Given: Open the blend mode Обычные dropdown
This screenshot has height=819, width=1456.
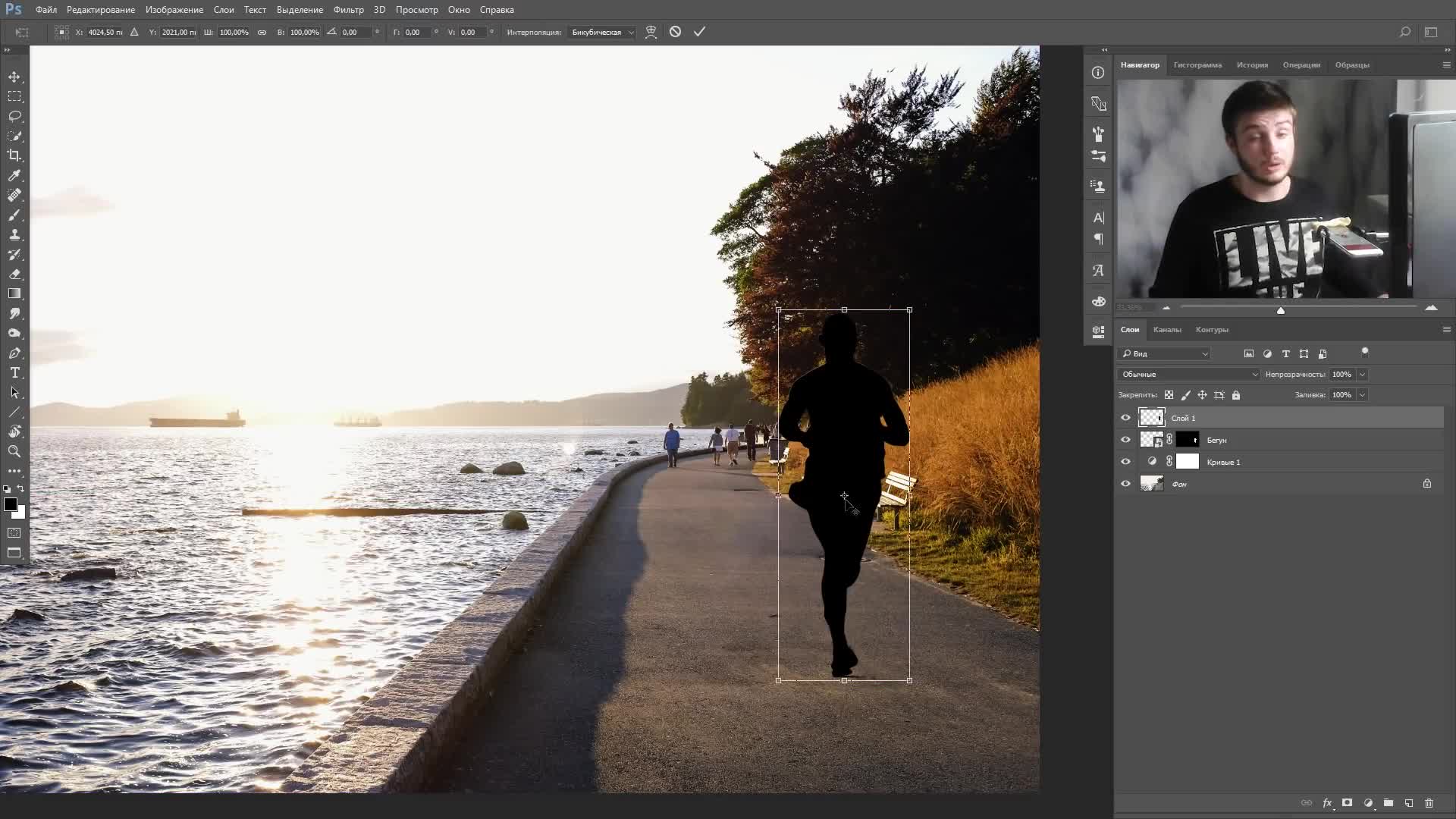Looking at the screenshot, I should tap(1188, 375).
